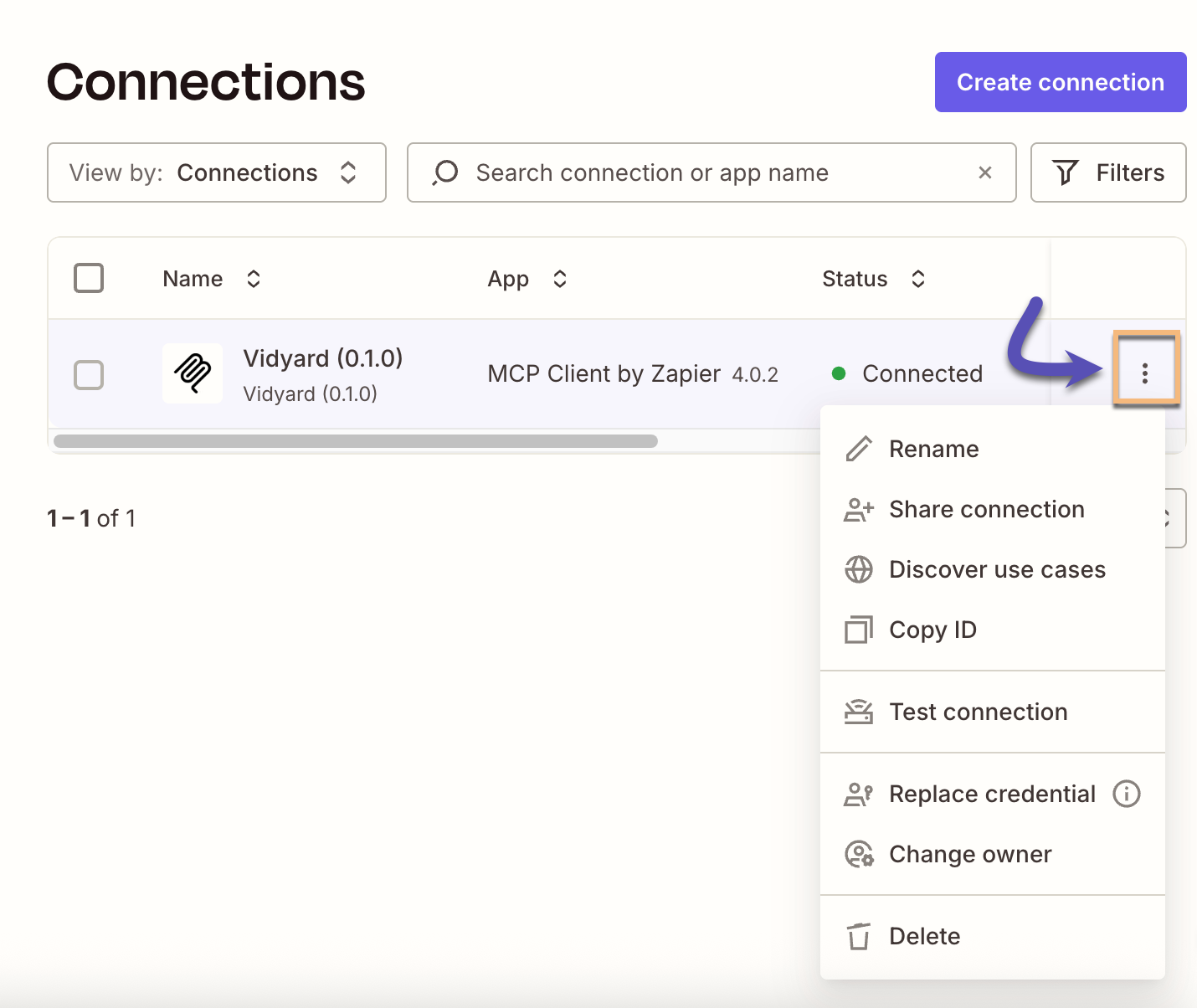This screenshot has width=1197, height=1008.
Task: Open the View by Connections dropdown
Action: point(217,172)
